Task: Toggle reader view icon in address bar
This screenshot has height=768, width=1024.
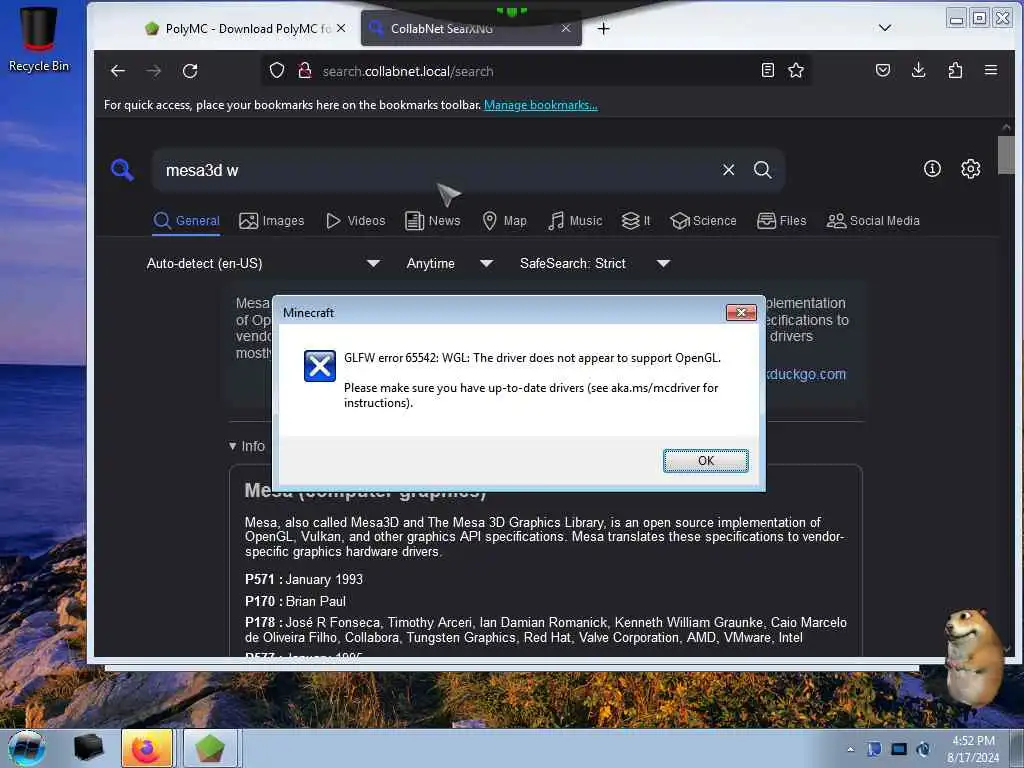Action: point(768,70)
